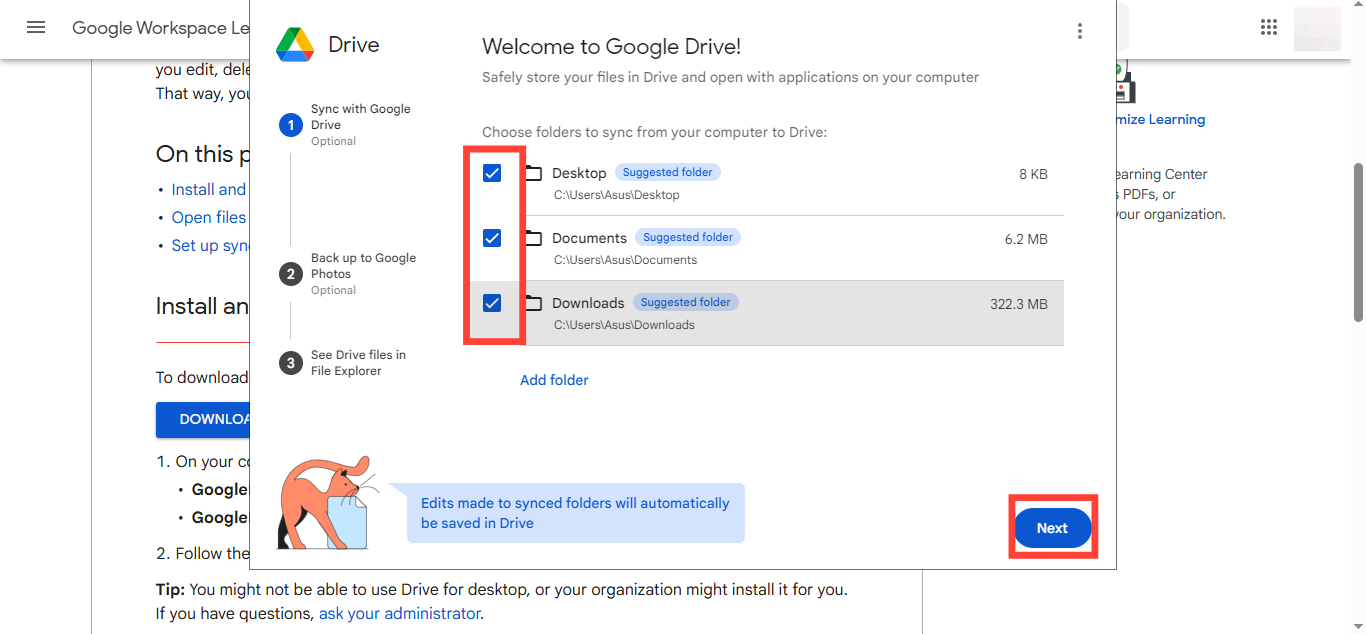
Task: Click the Desktop folder icon
Action: [x=534, y=174]
